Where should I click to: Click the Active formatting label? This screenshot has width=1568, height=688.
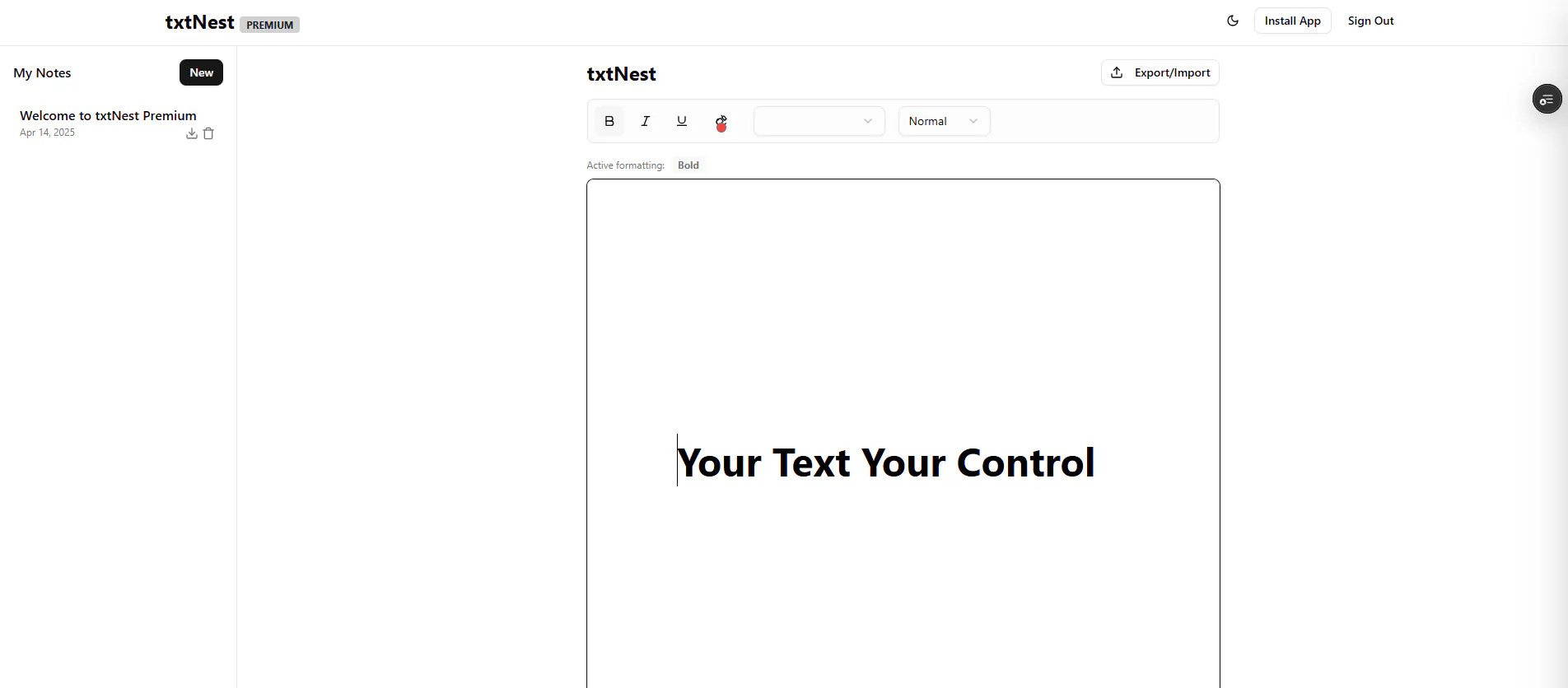(625, 165)
